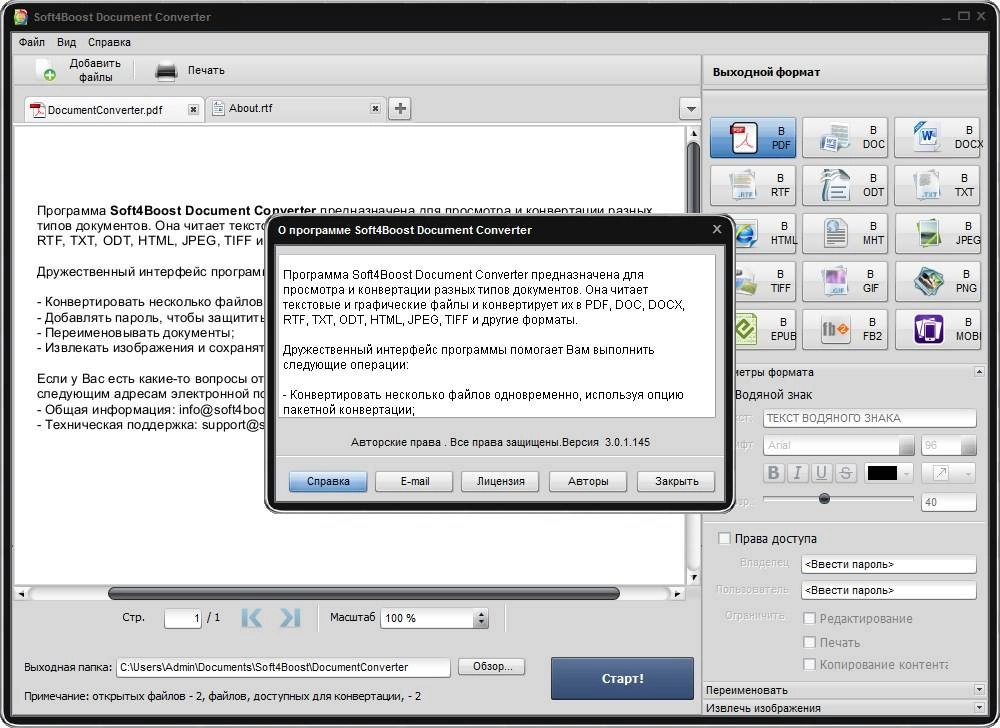
Task: Click the user password field
Action: (x=889, y=590)
